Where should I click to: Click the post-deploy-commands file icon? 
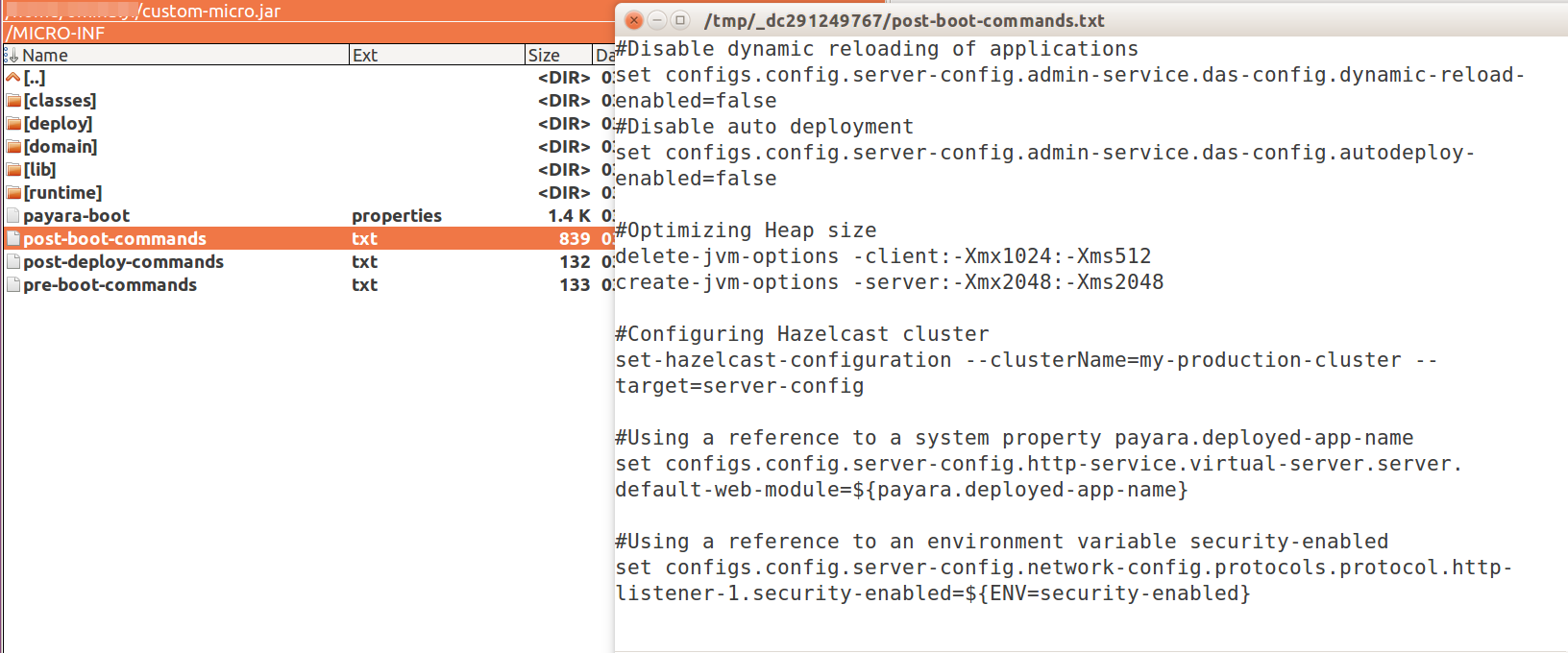click(x=13, y=262)
